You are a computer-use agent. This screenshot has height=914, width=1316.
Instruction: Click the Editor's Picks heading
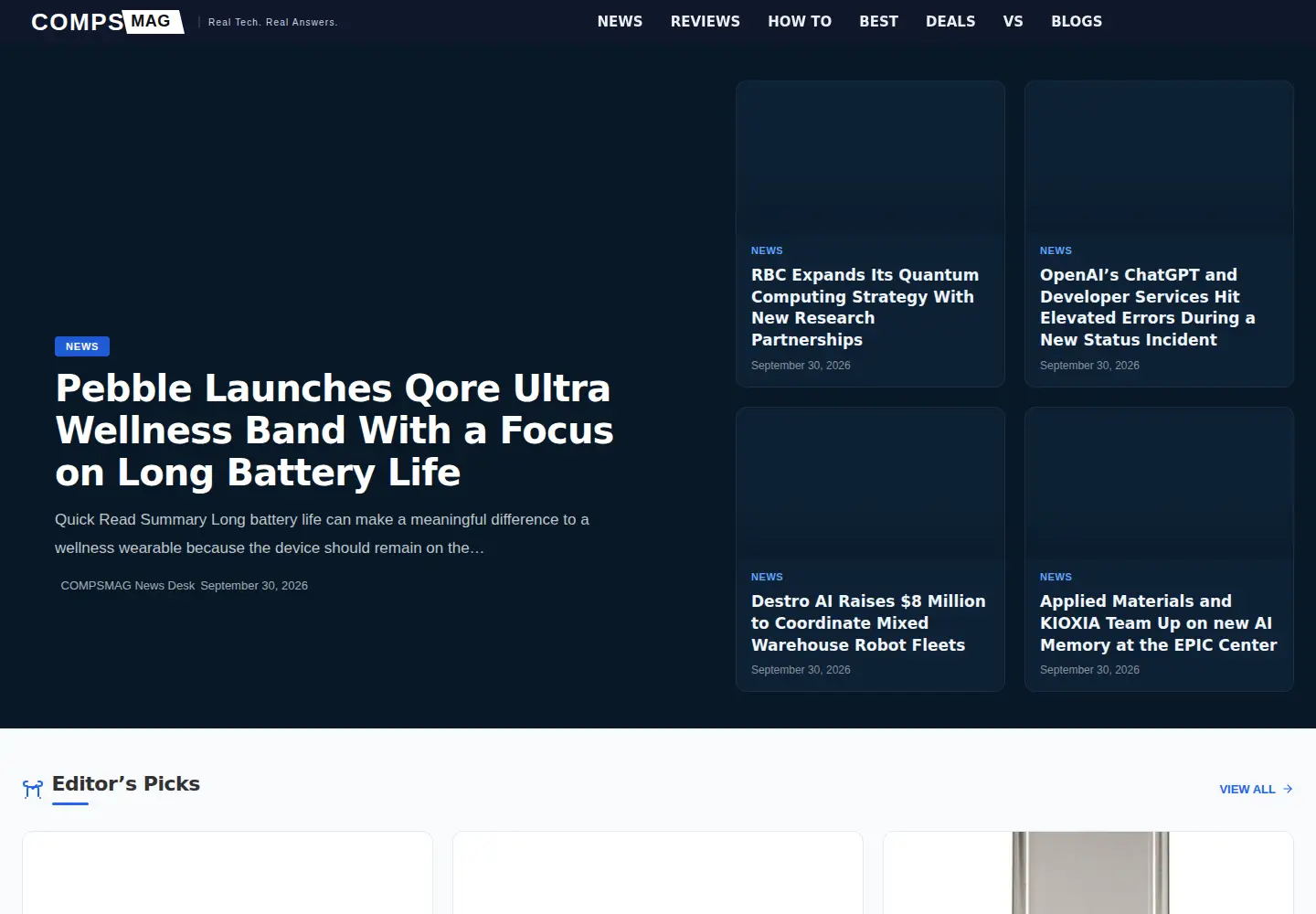coord(126,784)
